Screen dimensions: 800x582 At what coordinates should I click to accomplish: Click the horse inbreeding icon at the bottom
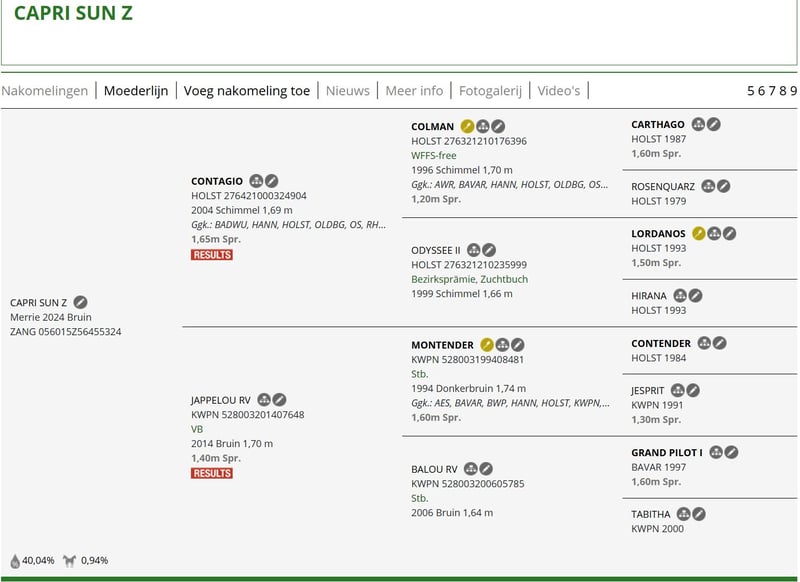click(70, 561)
